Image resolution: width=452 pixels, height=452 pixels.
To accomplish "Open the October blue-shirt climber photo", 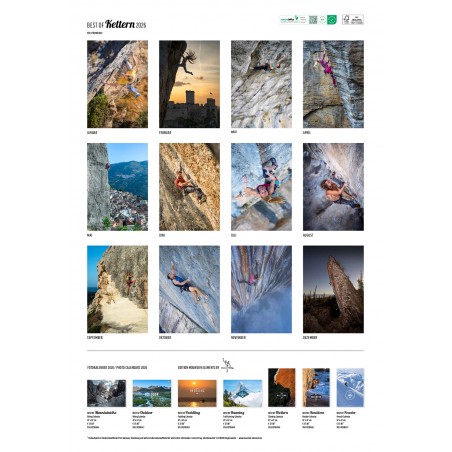I will click(x=189, y=289).
